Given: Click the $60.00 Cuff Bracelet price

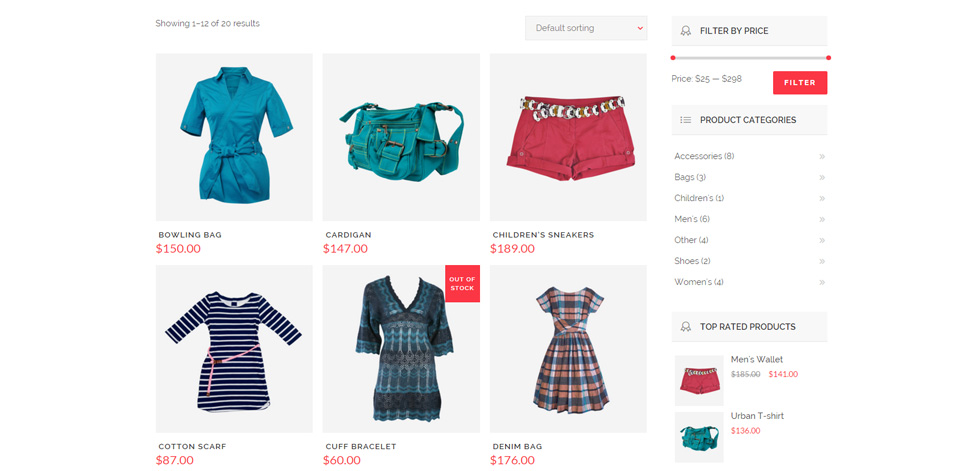Looking at the screenshot, I should coord(342,460).
